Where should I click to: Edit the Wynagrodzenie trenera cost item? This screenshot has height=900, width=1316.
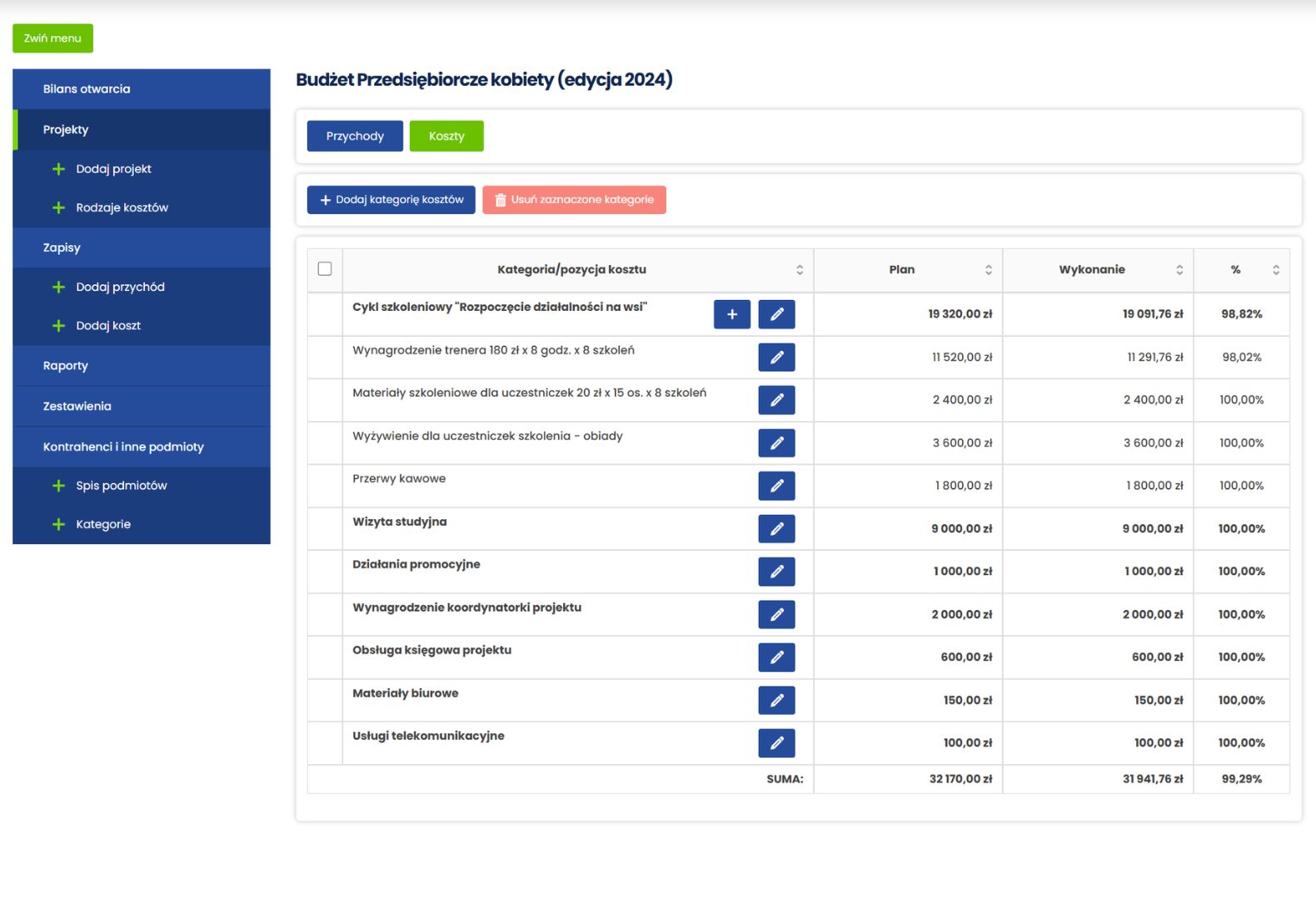tap(776, 357)
